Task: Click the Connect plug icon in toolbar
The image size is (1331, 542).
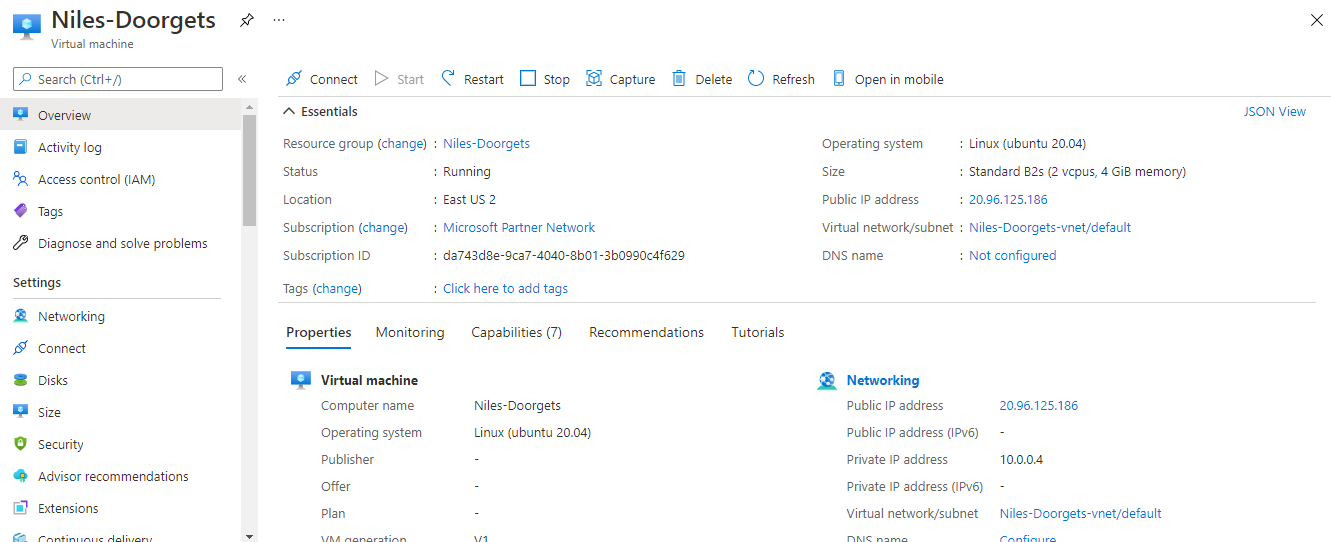Action: 294,79
